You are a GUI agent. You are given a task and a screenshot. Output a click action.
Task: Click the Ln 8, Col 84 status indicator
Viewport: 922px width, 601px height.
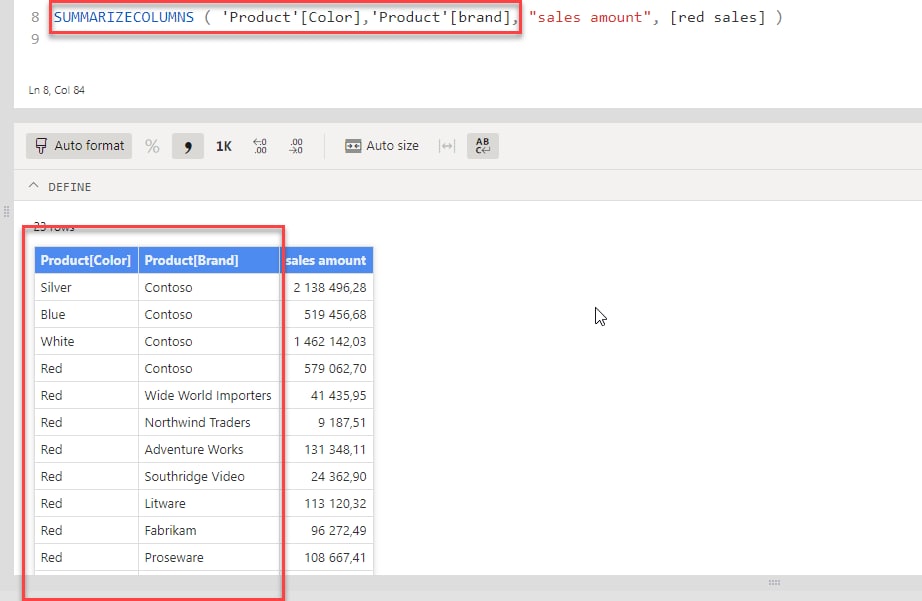56,90
